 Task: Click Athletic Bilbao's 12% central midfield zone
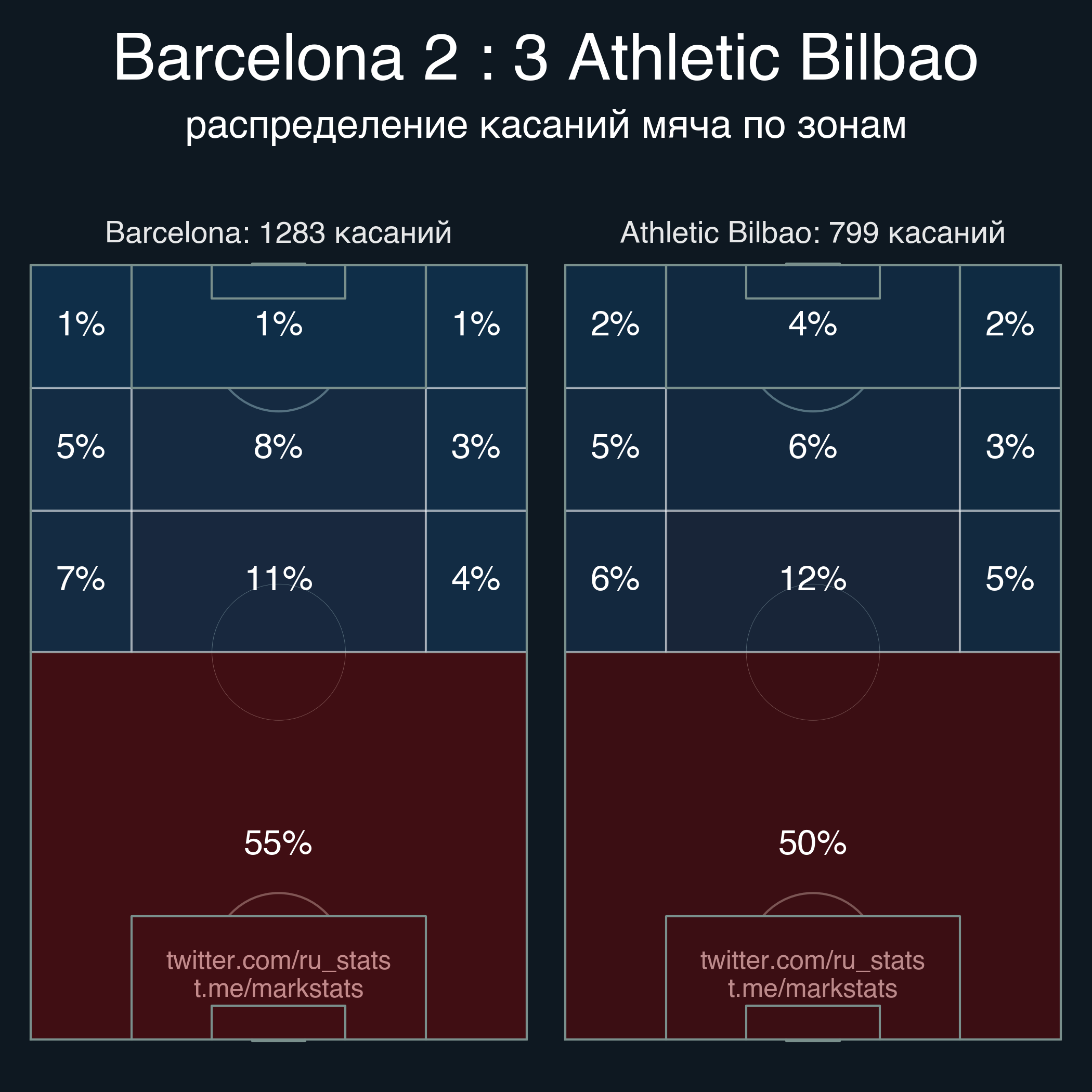813,578
